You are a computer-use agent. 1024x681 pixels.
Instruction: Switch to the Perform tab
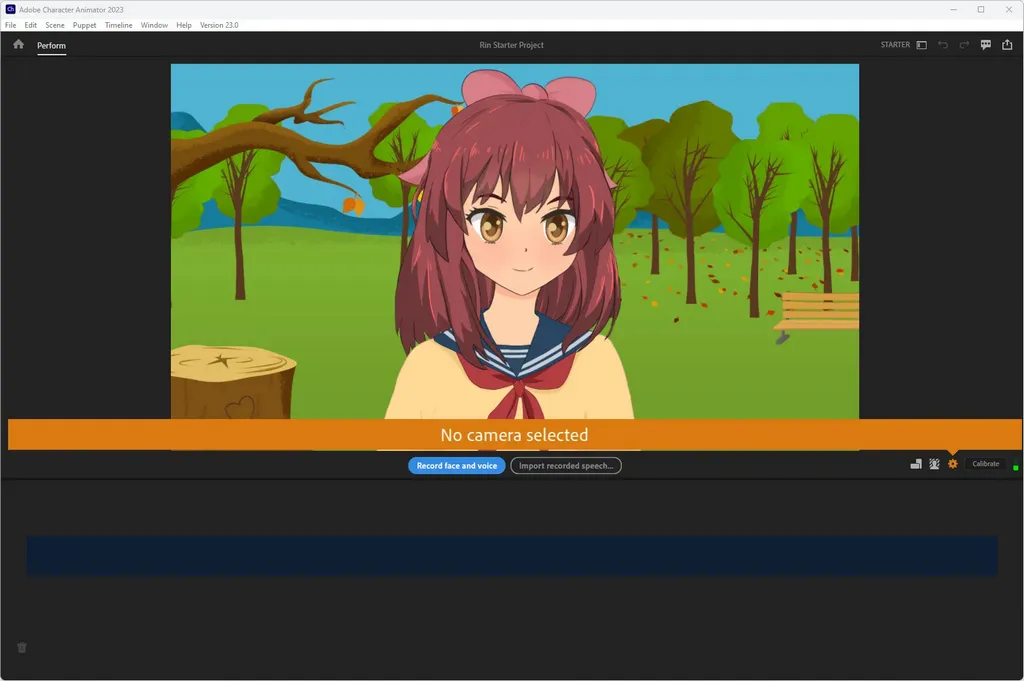51,46
